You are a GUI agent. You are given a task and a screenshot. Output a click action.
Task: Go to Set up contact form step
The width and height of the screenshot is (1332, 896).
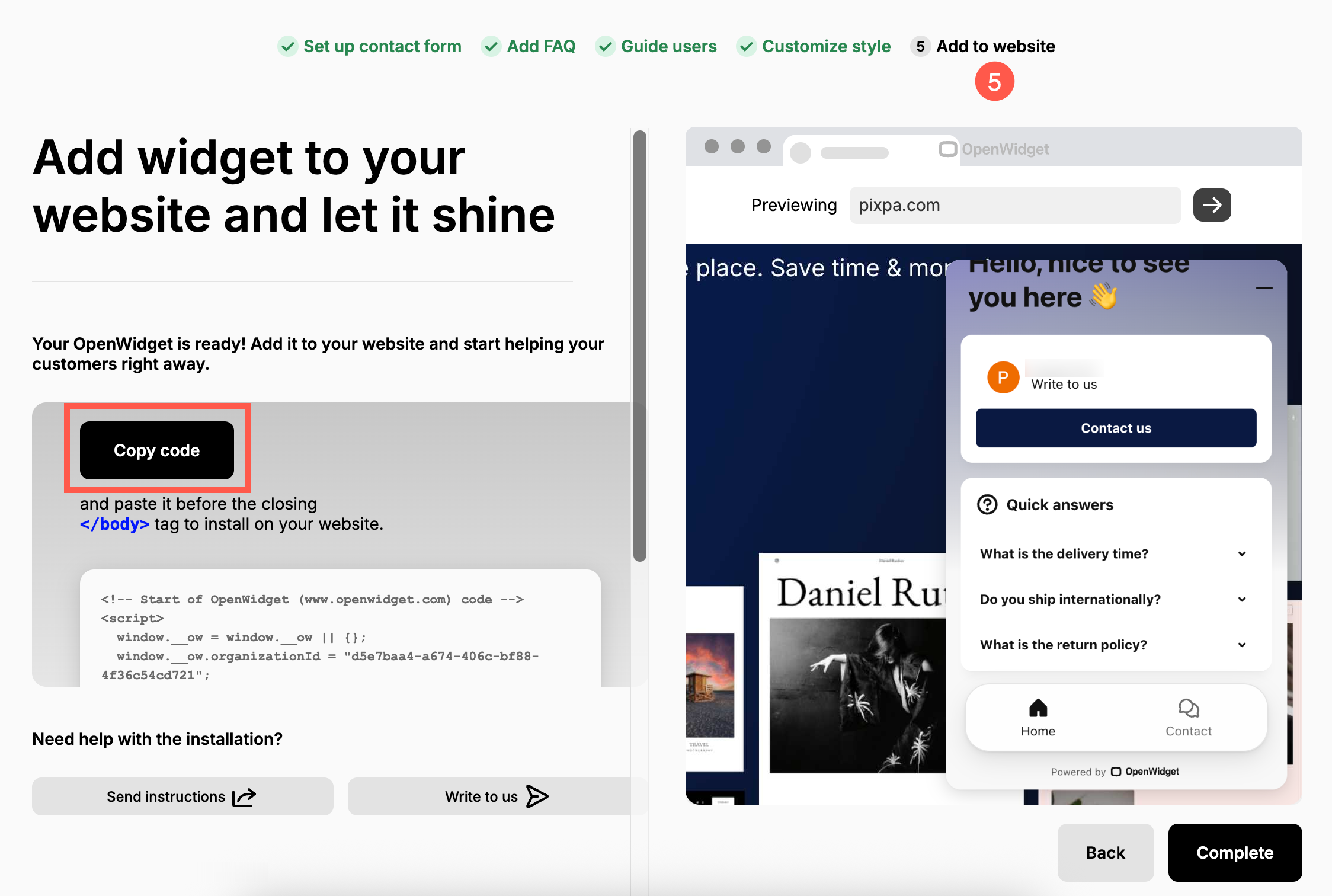[x=369, y=46]
